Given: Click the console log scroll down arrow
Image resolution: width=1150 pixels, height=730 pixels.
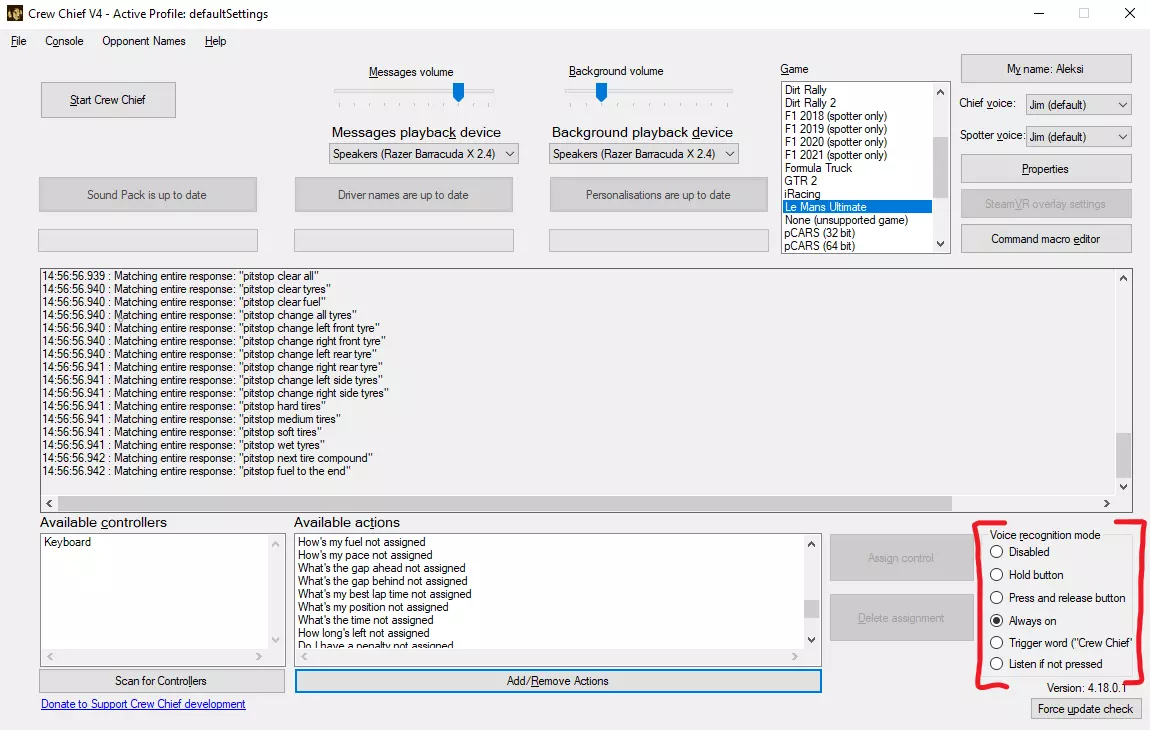Looking at the screenshot, I should 1123,486.
